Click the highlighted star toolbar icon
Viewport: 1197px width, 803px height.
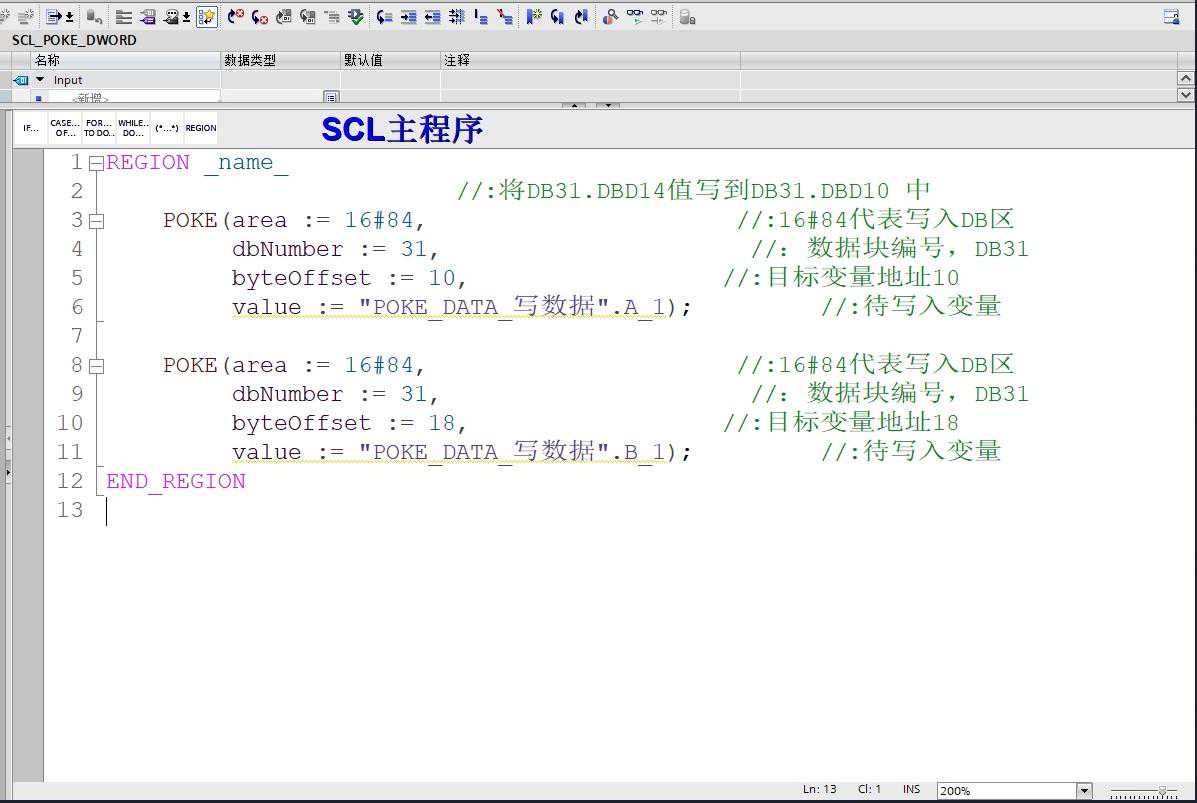(x=207, y=17)
